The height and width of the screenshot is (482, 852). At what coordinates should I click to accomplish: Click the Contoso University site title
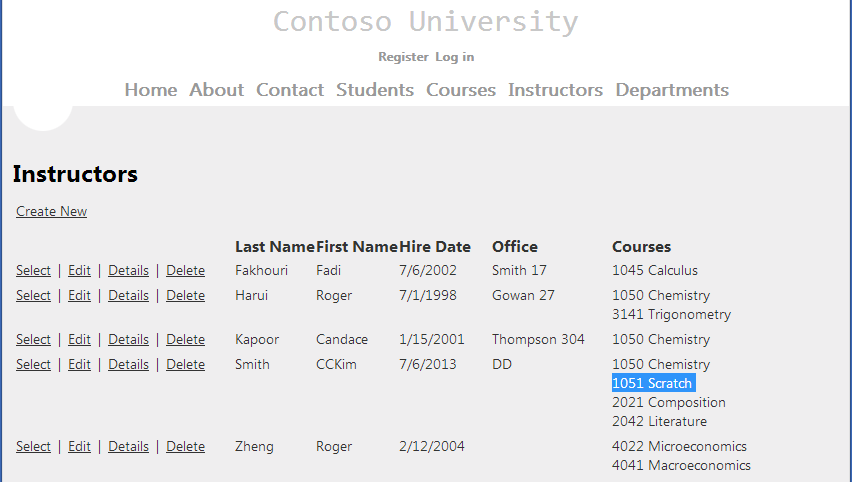tap(425, 22)
